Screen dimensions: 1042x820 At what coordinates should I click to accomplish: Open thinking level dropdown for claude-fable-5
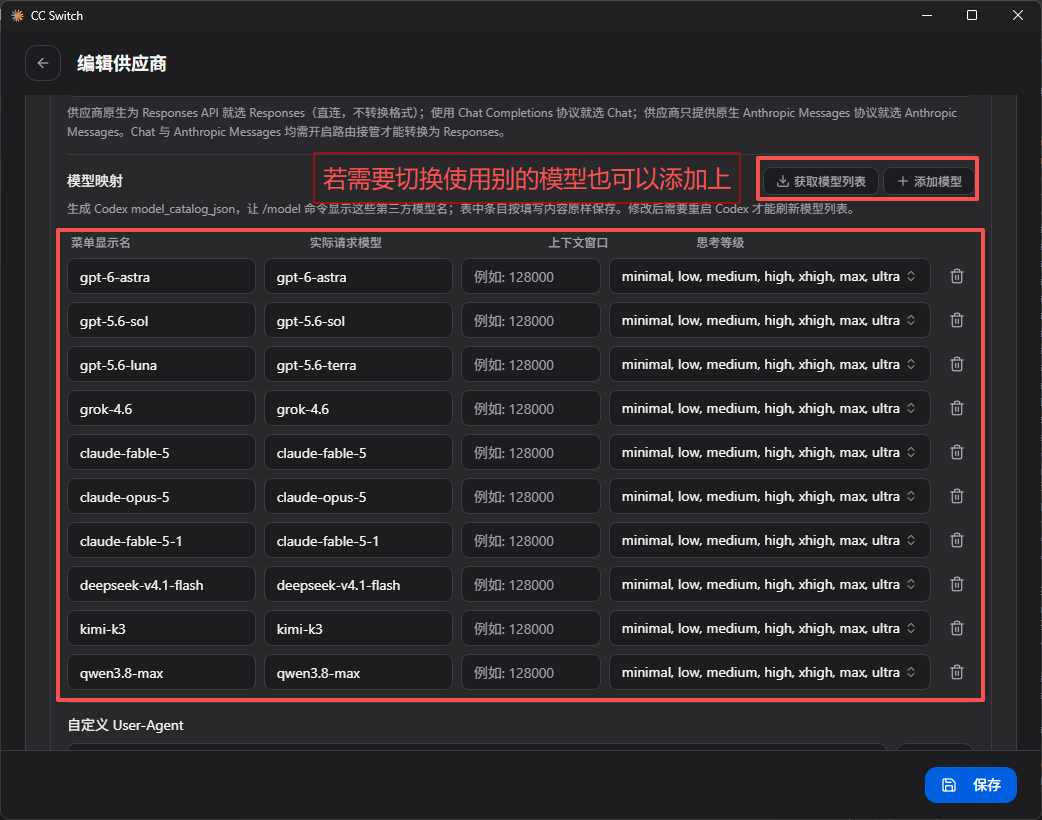pyautogui.click(x=770, y=453)
